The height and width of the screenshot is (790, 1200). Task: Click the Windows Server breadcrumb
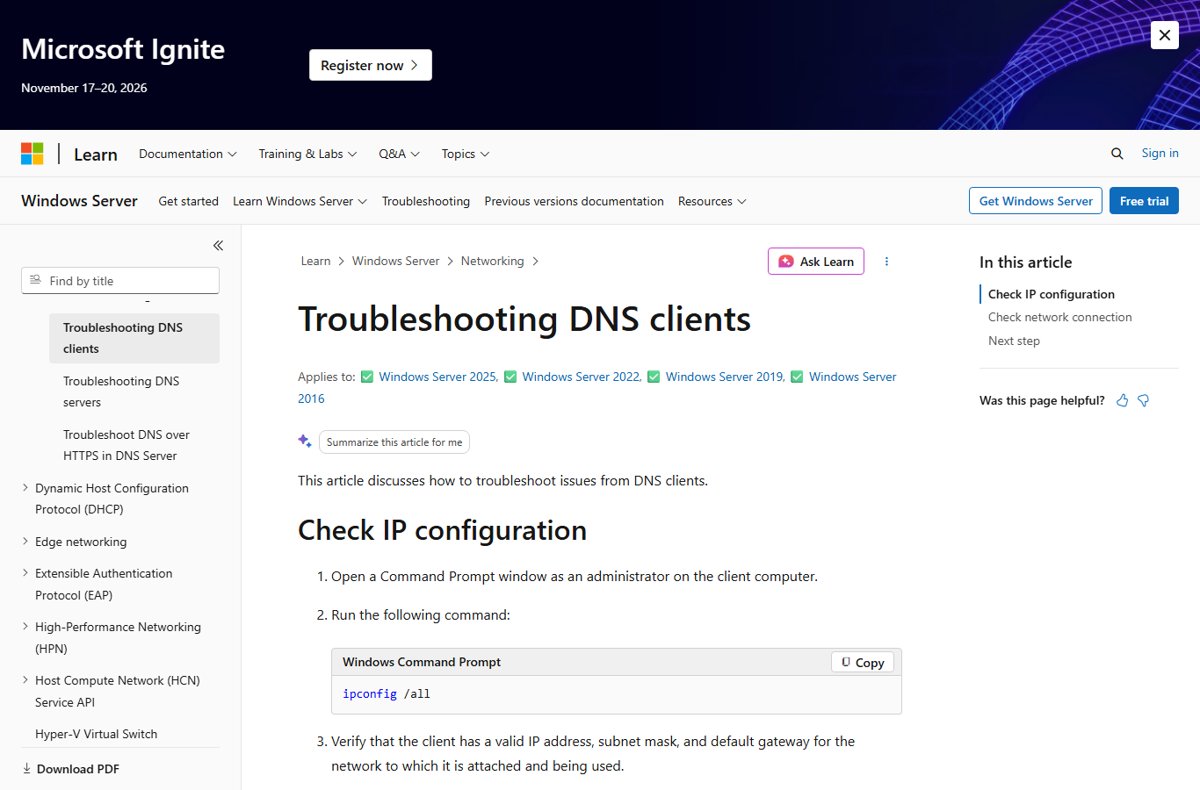coord(396,261)
